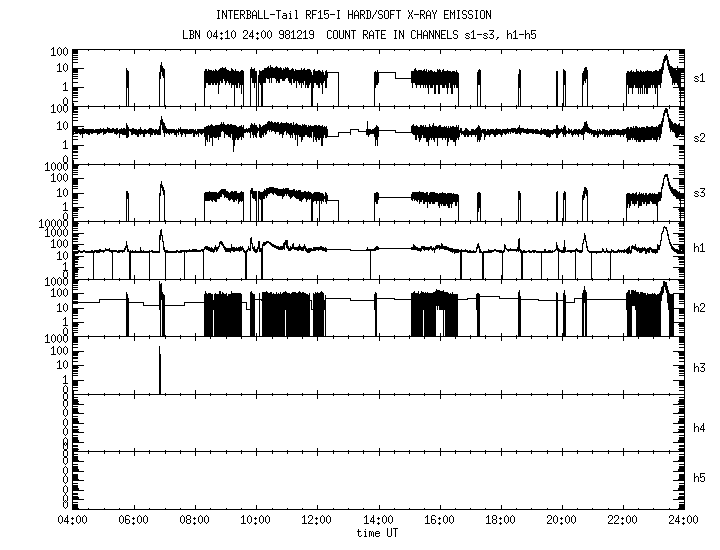Click the h4 channel label
The image size is (720, 550).
click(700, 428)
